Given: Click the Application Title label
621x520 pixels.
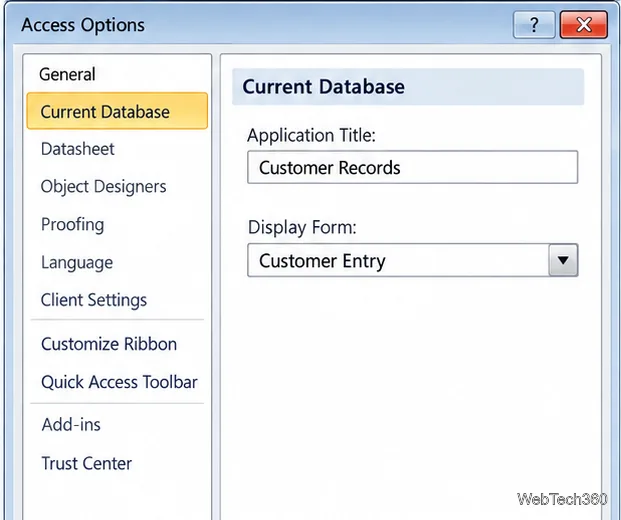Looking at the screenshot, I should tap(311, 135).
